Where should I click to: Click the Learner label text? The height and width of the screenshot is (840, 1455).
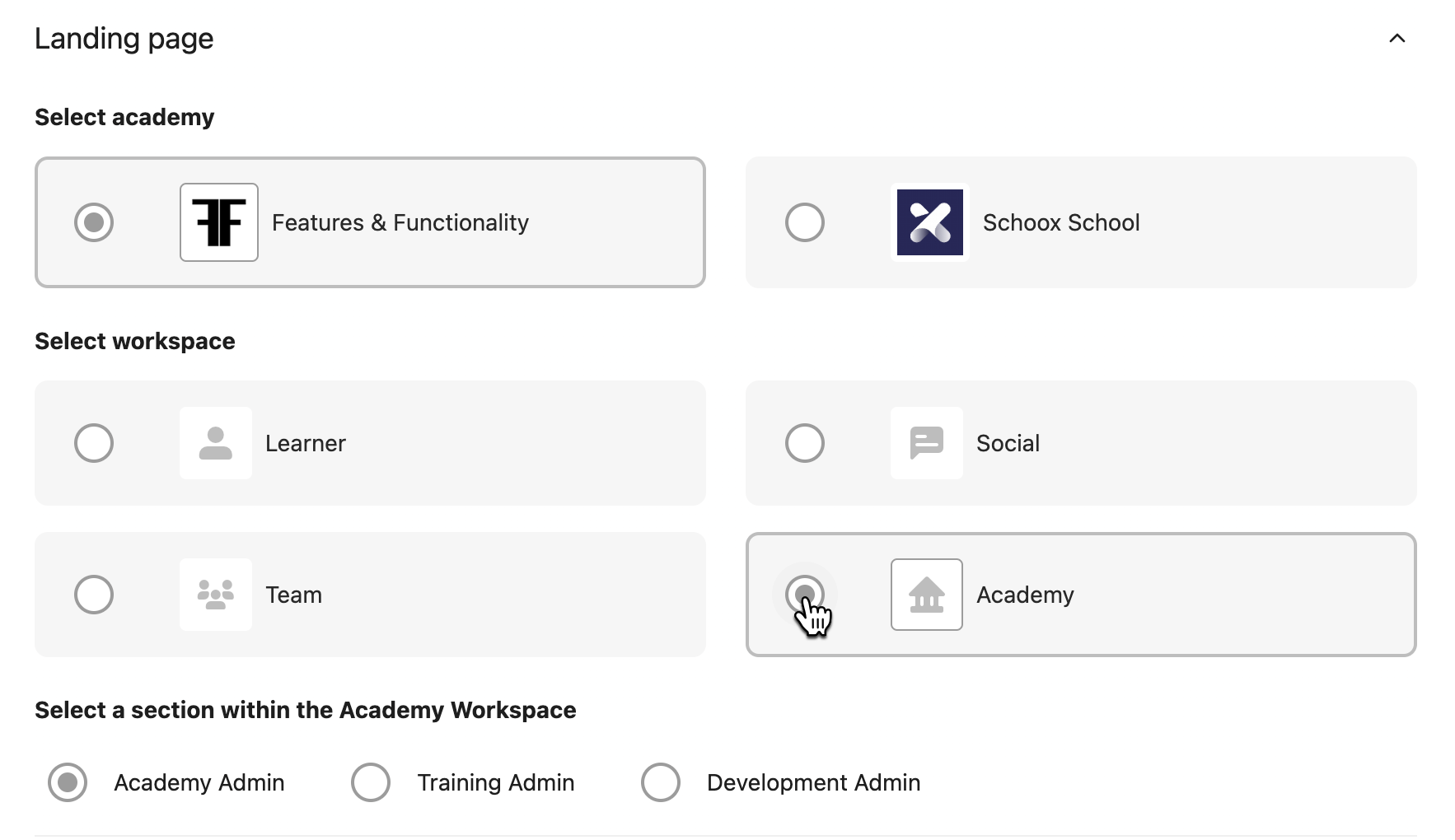click(x=305, y=443)
